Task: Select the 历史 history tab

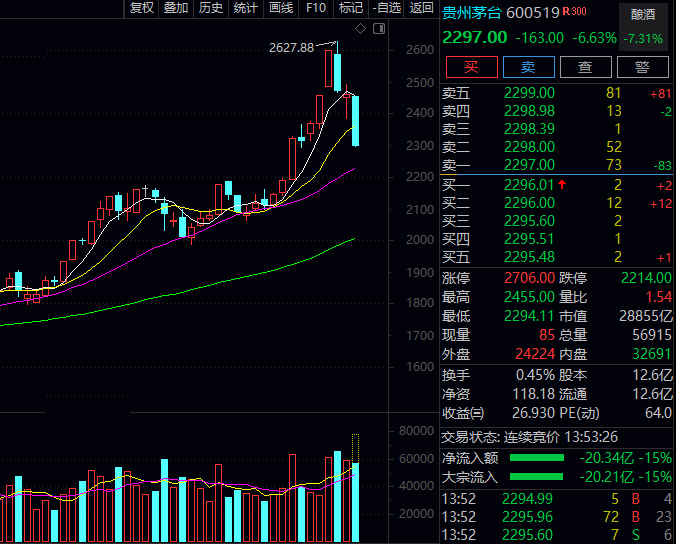Action: coord(210,8)
